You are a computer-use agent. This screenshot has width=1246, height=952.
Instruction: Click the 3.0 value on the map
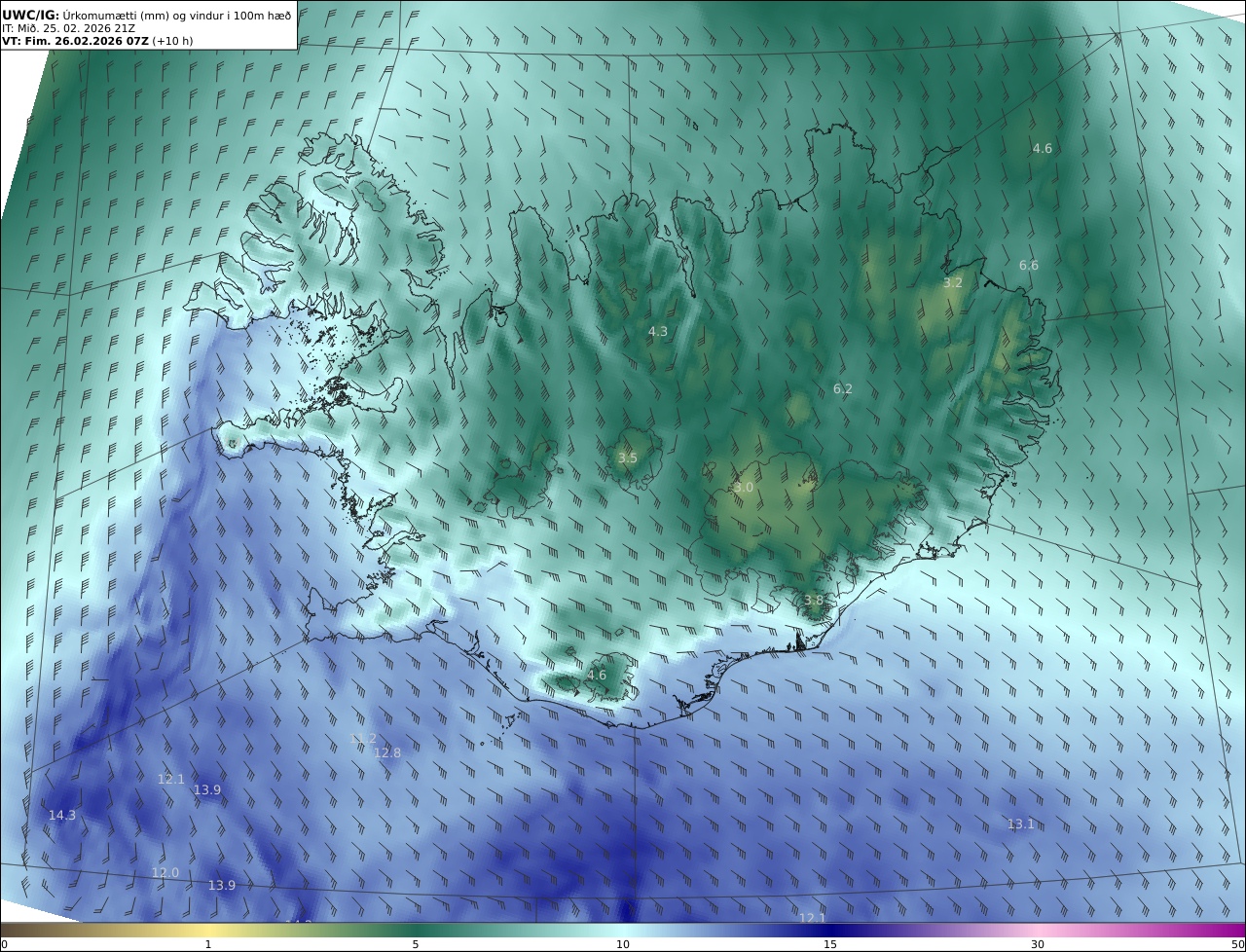tap(744, 488)
